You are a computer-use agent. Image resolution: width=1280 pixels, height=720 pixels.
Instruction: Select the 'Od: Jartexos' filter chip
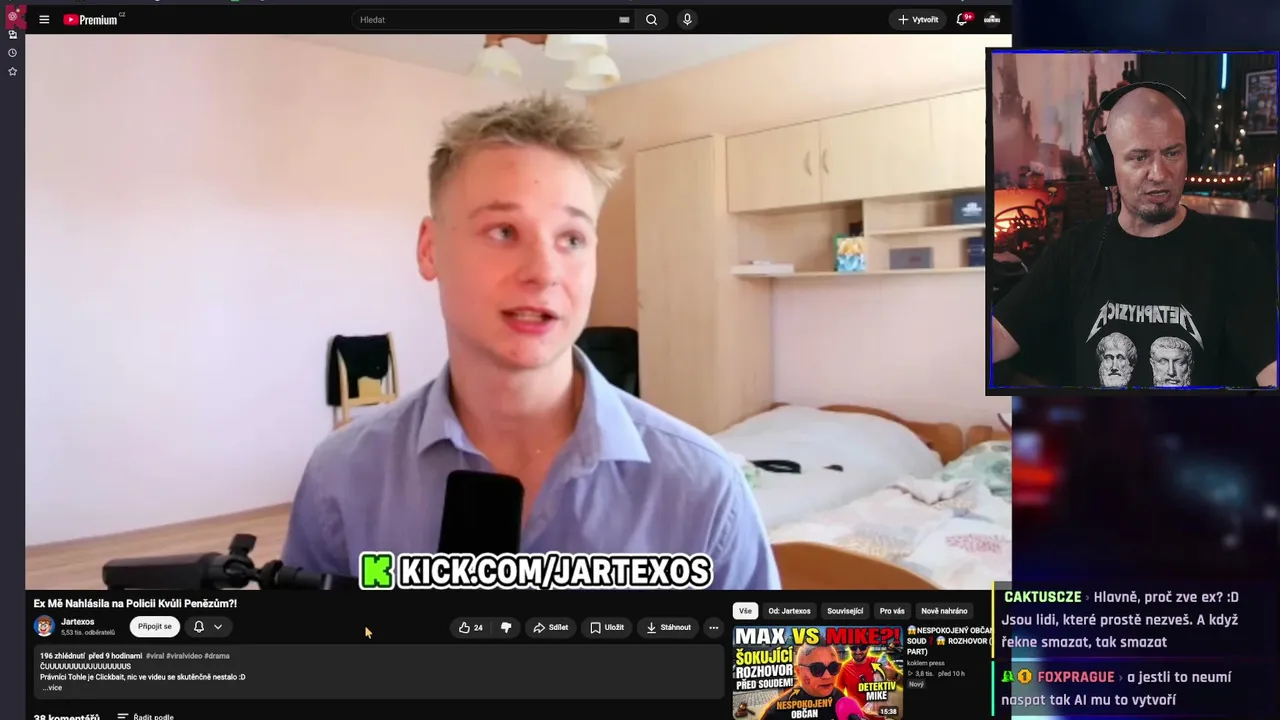(789, 611)
